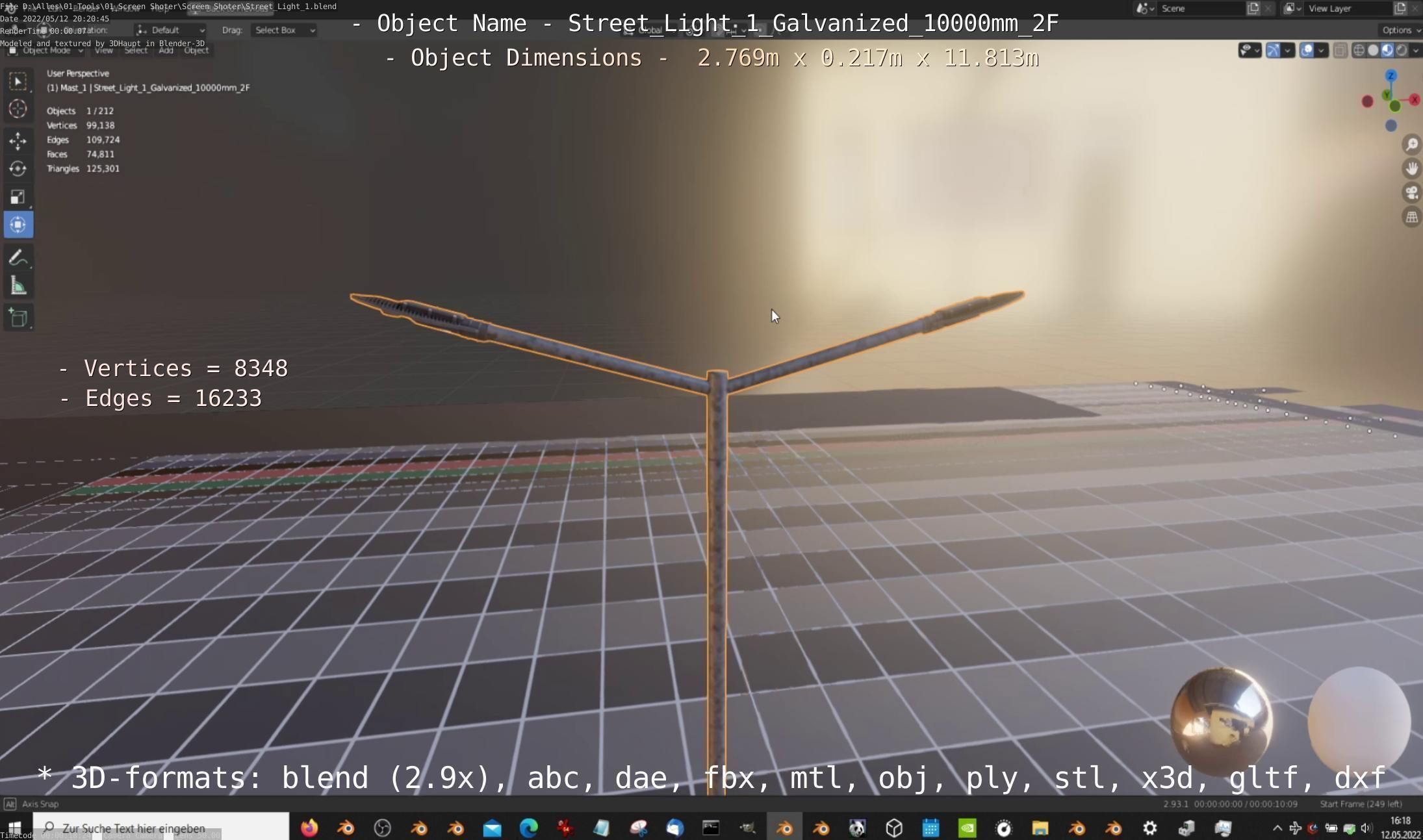Create a new scene with copy icon
Image resolution: width=1423 pixels, height=840 pixels.
[x=1253, y=8]
